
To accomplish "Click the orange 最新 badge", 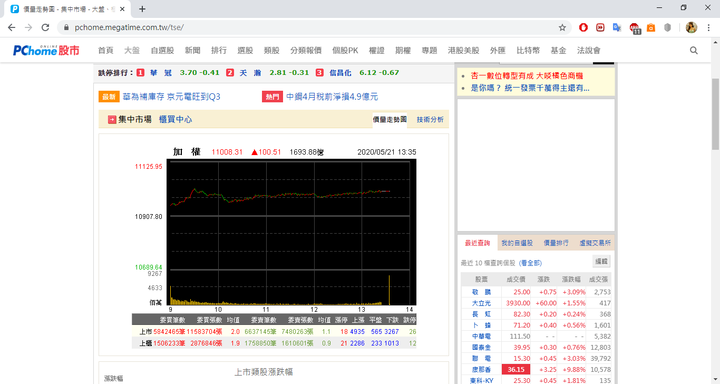I will [x=109, y=96].
